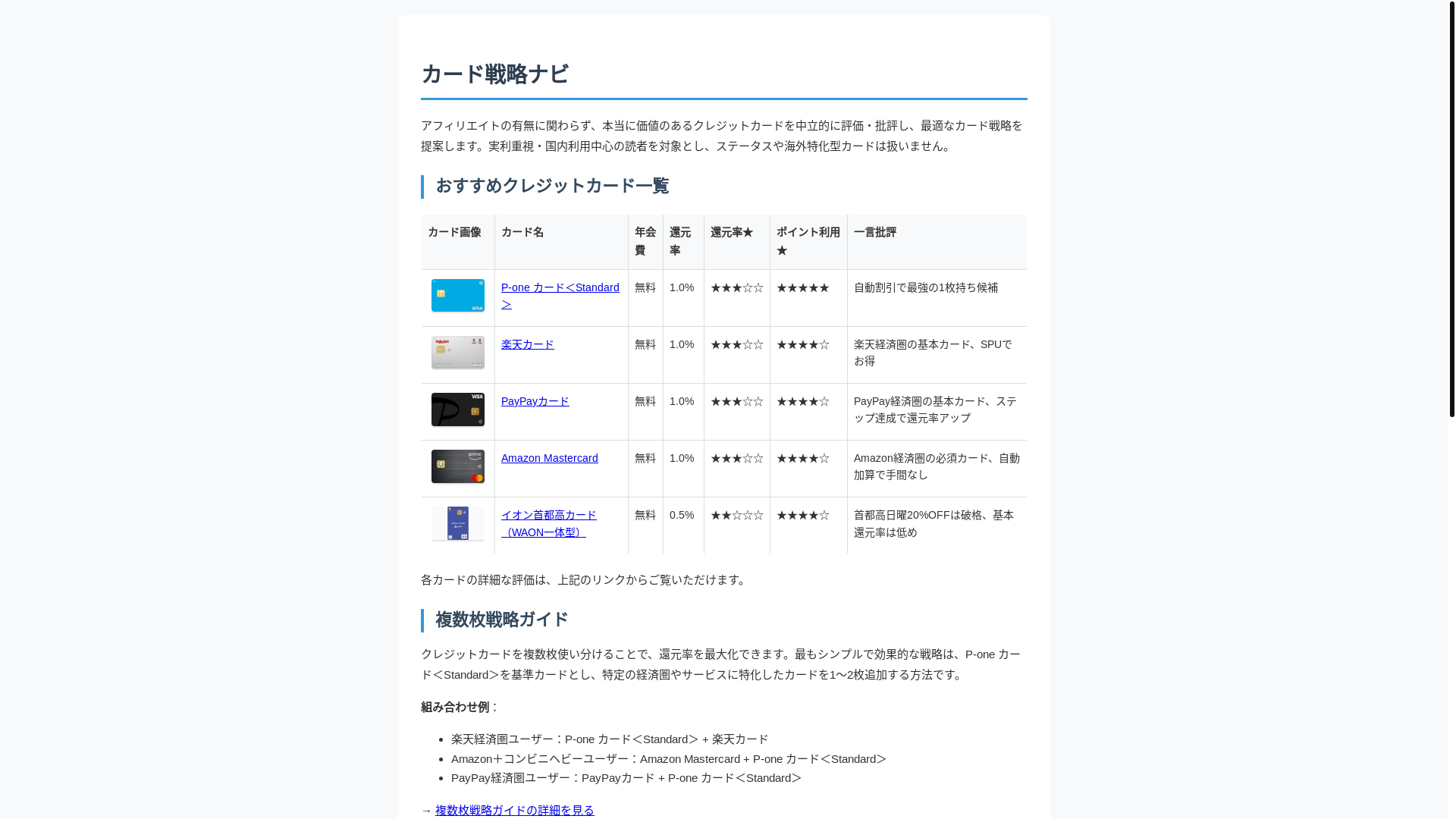Click the five-star ★★★★★ point rating
Screen dimensions: 1456x819
pyautogui.click(x=802, y=287)
